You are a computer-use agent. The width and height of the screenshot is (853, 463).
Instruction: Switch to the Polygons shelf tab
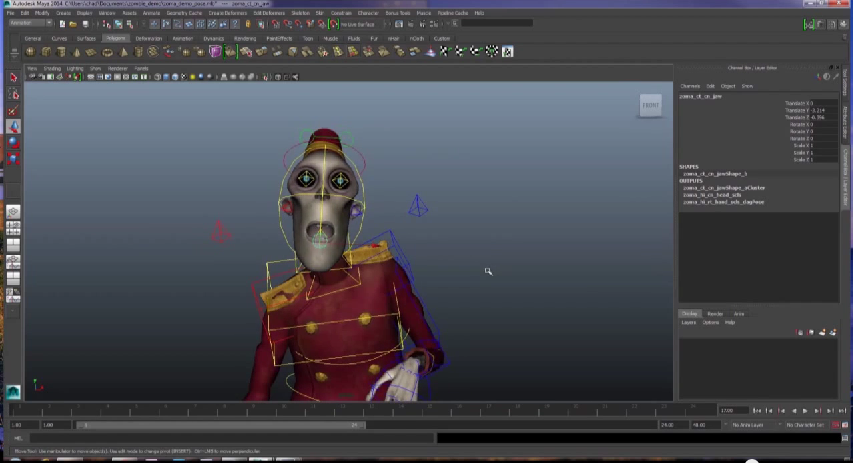pos(116,38)
